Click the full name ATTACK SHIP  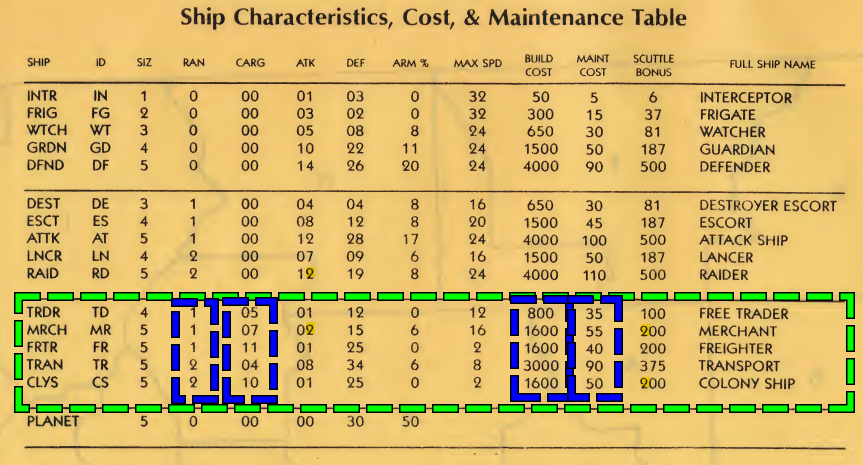(744, 240)
